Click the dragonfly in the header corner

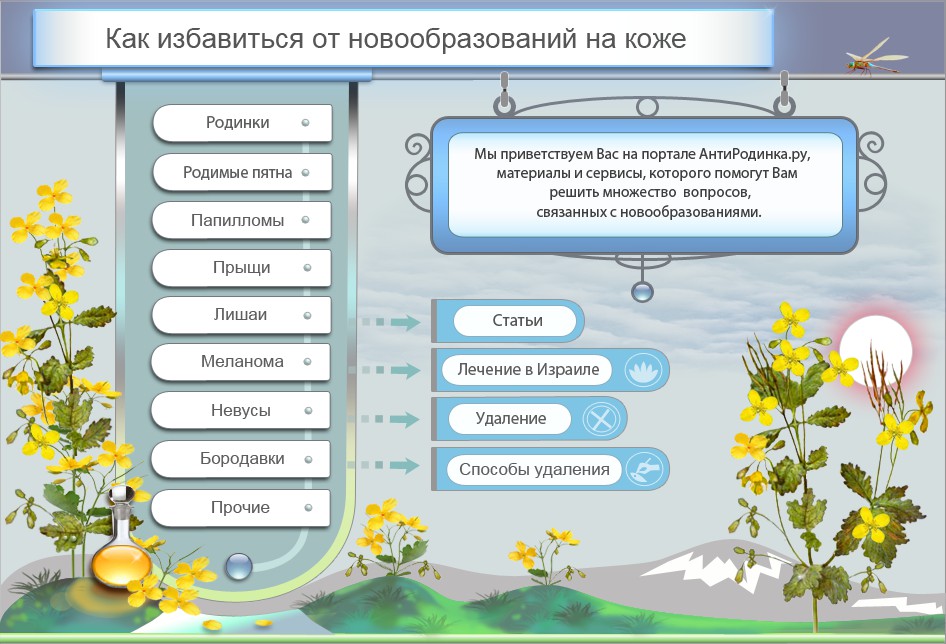[x=875, y=58]
